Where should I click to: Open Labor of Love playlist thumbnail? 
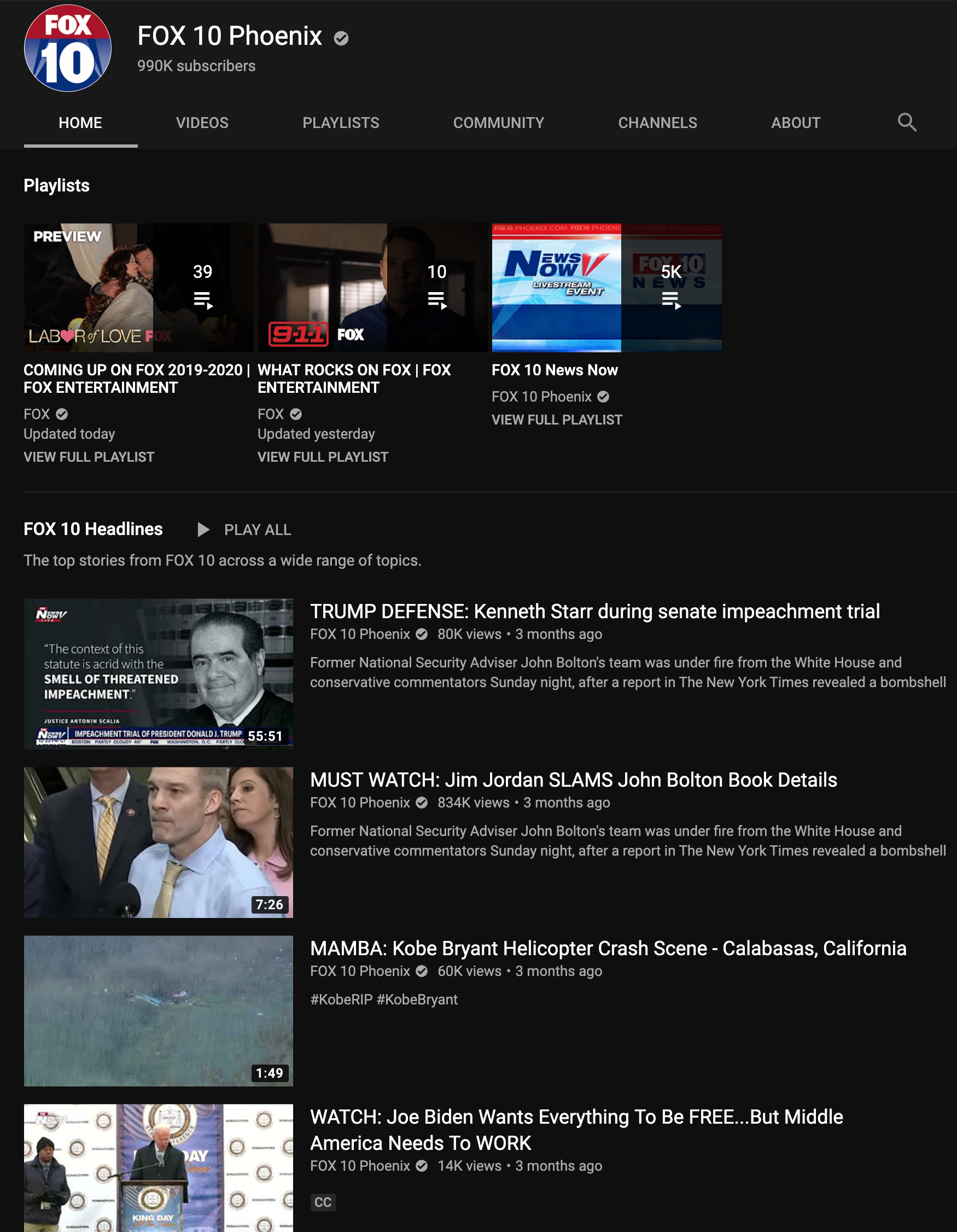(x=139, y=288)
